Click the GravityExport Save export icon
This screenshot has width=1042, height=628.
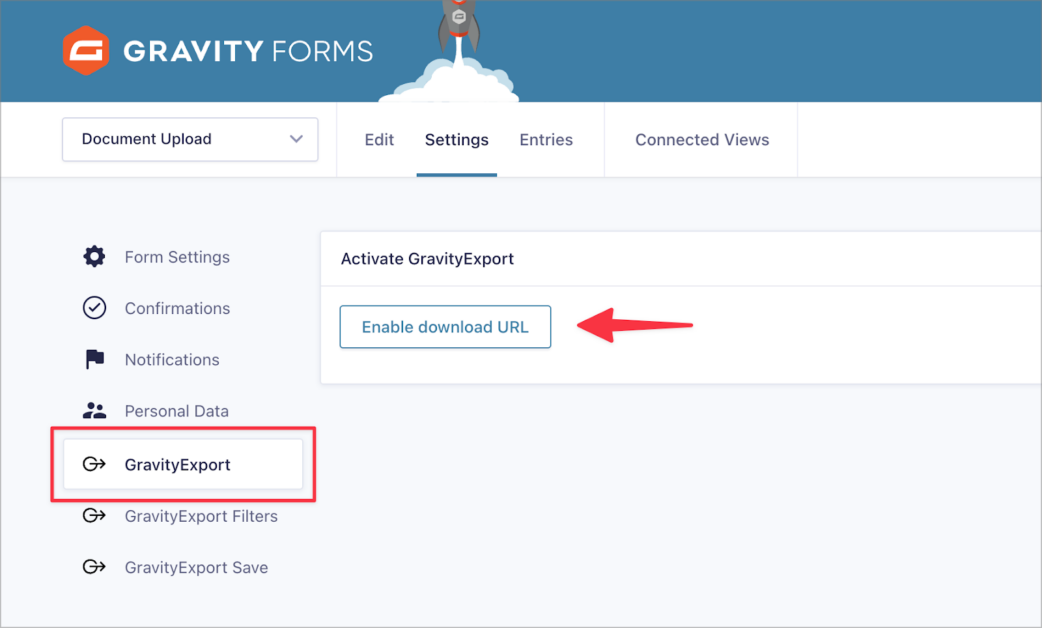93,567
